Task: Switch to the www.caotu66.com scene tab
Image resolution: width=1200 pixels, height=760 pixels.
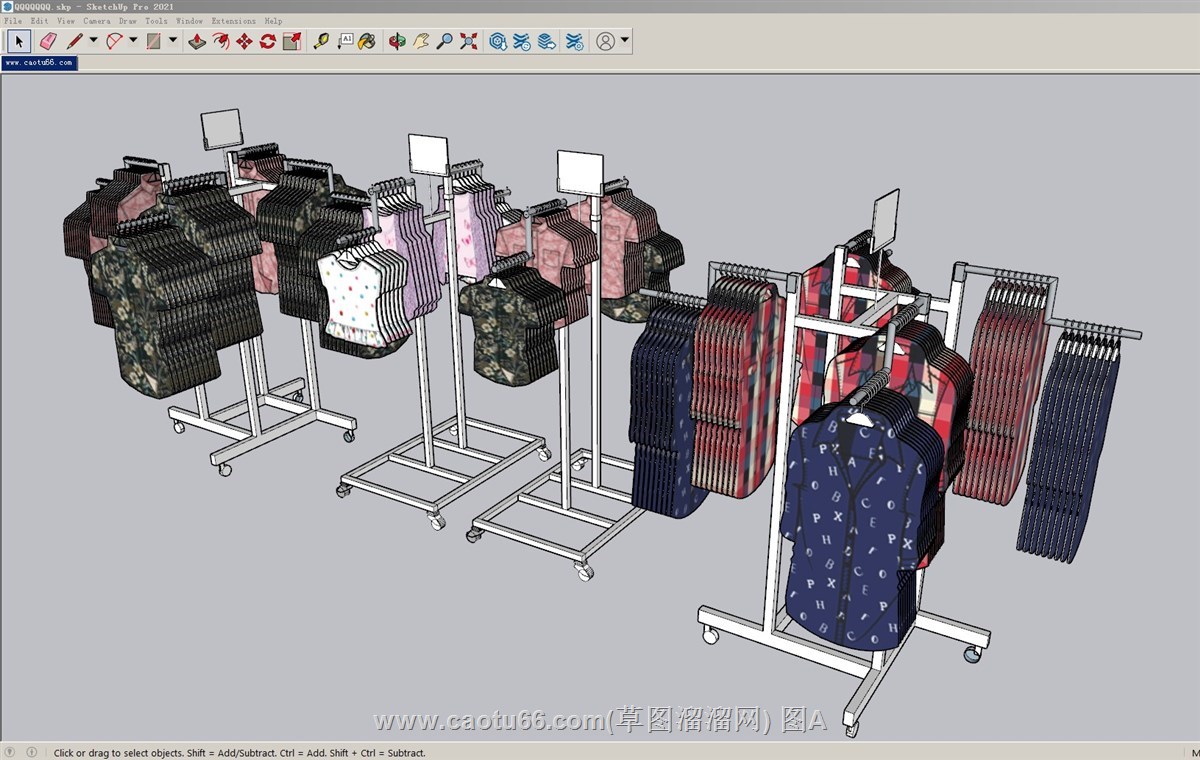Action: (x=39, y=62)
